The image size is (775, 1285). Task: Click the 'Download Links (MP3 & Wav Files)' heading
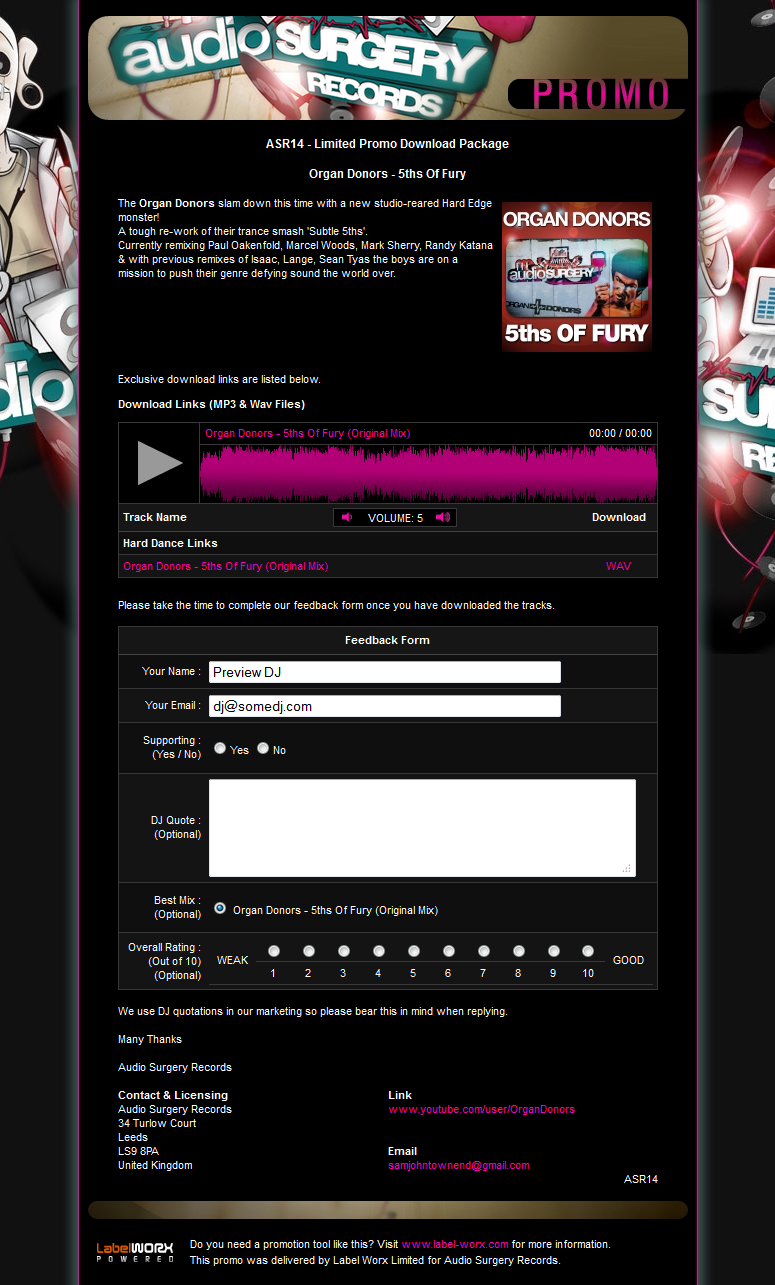point(211,404)
